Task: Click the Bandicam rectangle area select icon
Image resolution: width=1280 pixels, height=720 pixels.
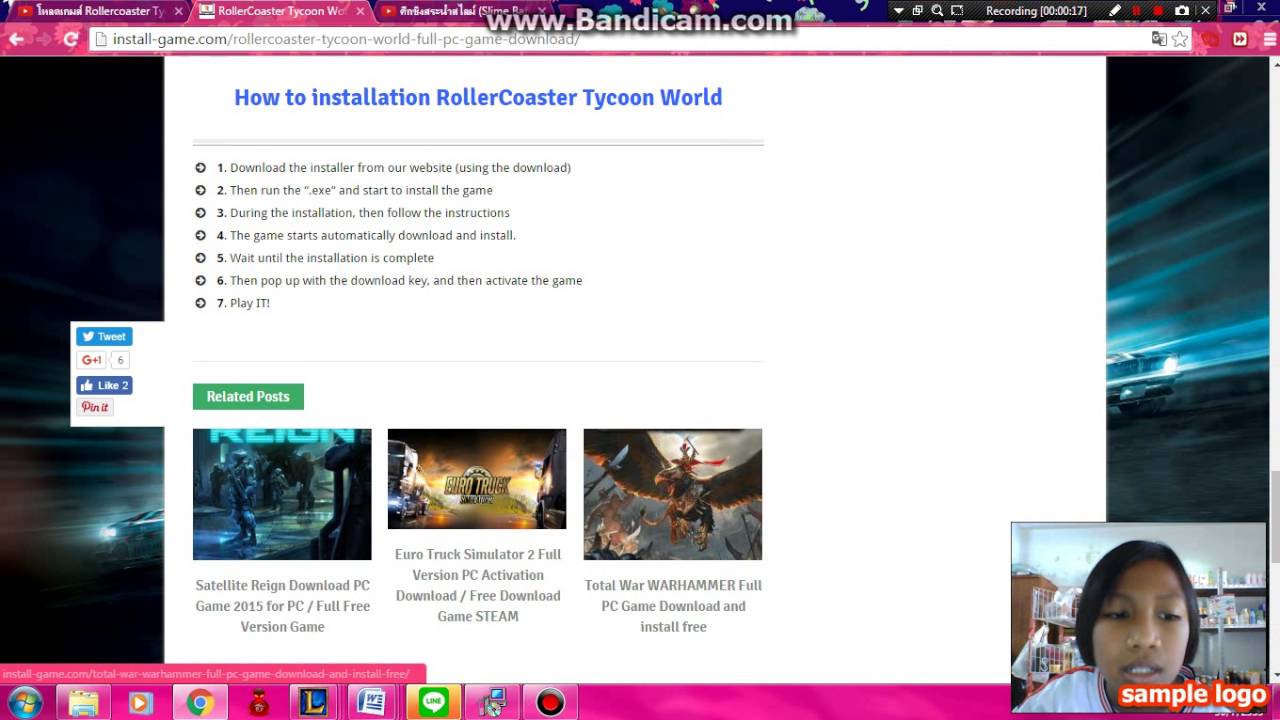Action: tap(957, 11)
